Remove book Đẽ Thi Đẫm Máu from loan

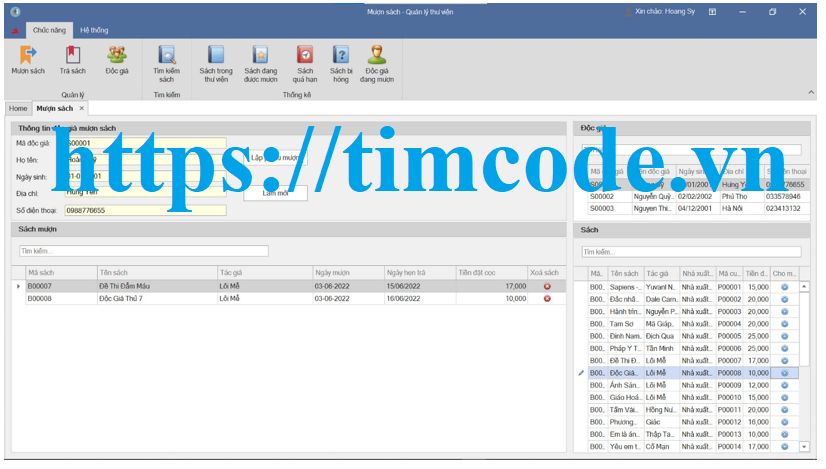[547, 286]
